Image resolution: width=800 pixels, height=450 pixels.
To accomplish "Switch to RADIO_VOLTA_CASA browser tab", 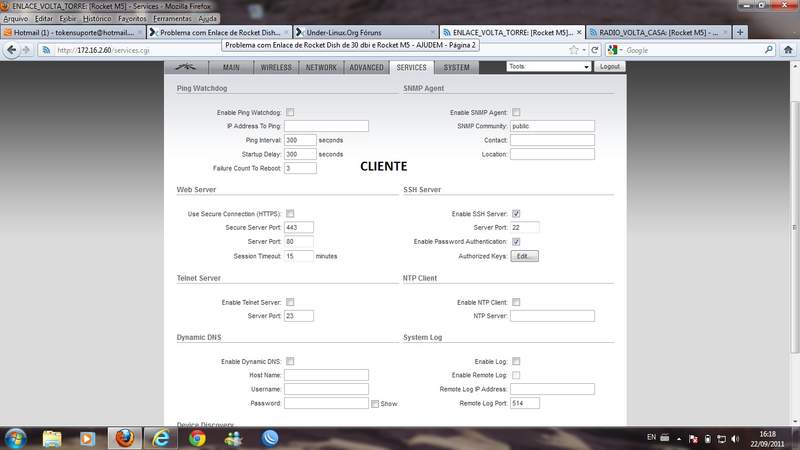I will pyautogui.click(x=658, y=32).
